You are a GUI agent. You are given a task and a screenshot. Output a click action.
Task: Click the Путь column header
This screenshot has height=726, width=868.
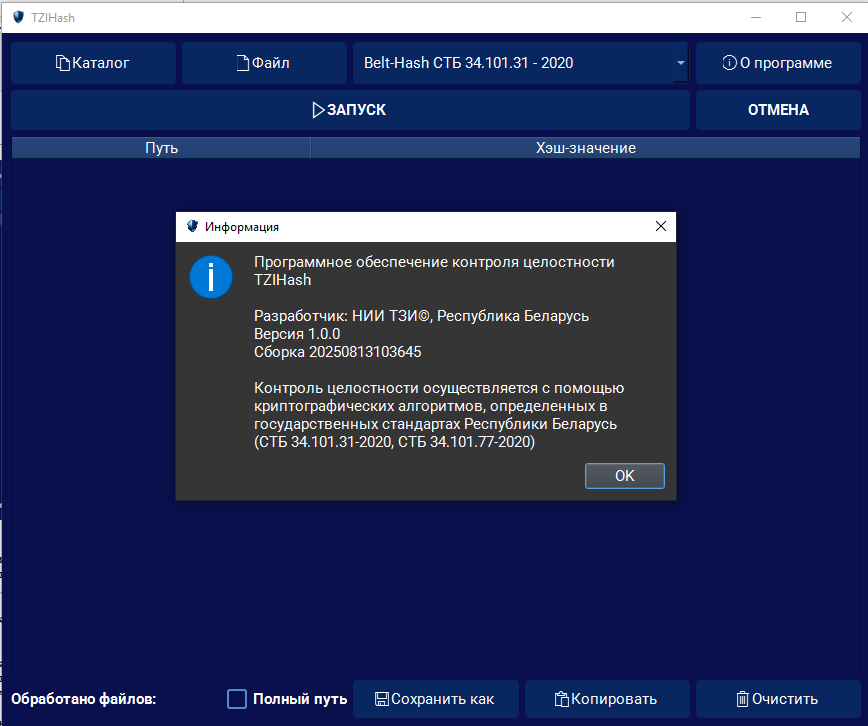pos(161,148)
